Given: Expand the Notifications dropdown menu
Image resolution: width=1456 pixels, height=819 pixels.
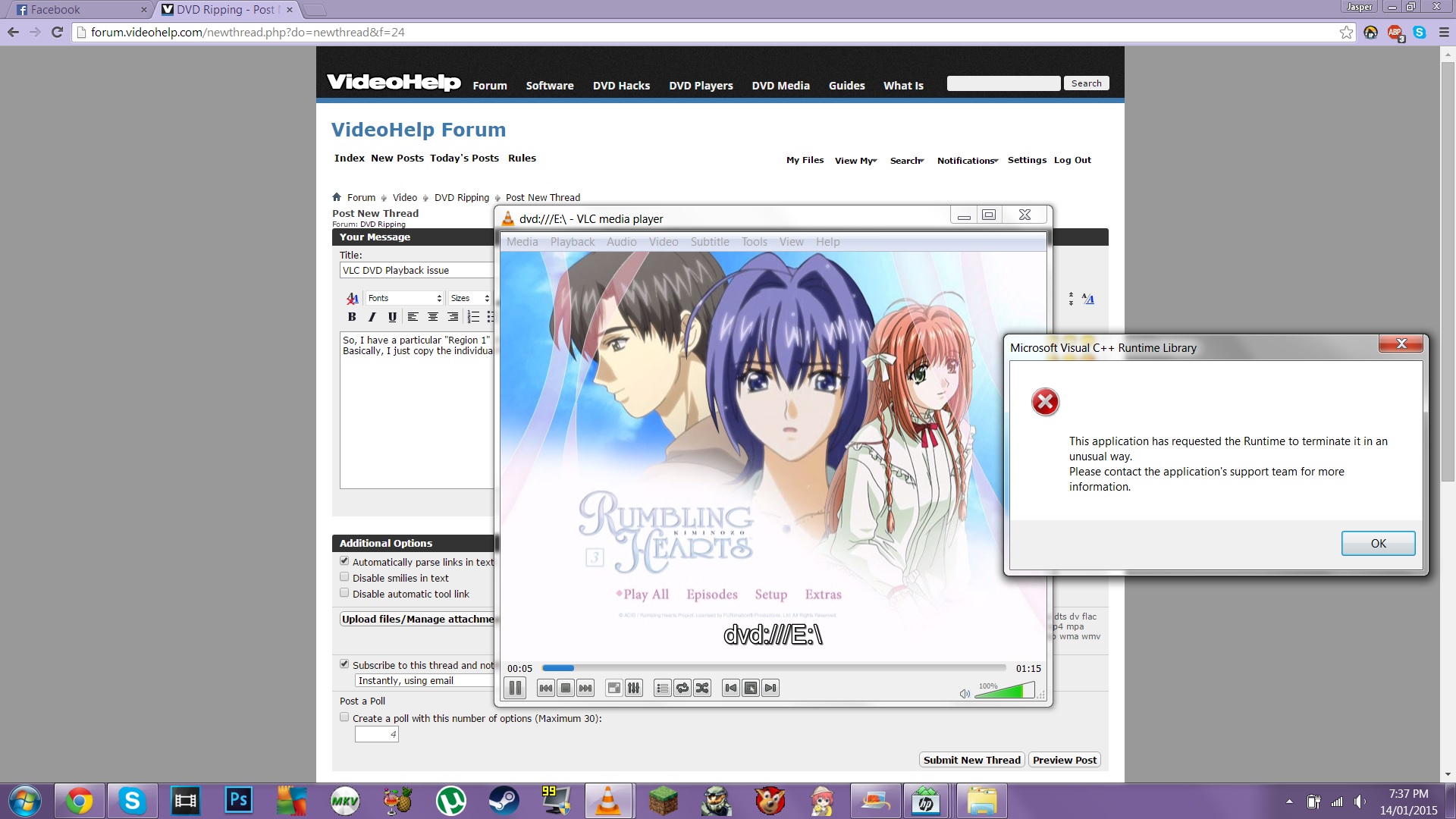Looking at the screenshot, I should (x=968, y=160).
